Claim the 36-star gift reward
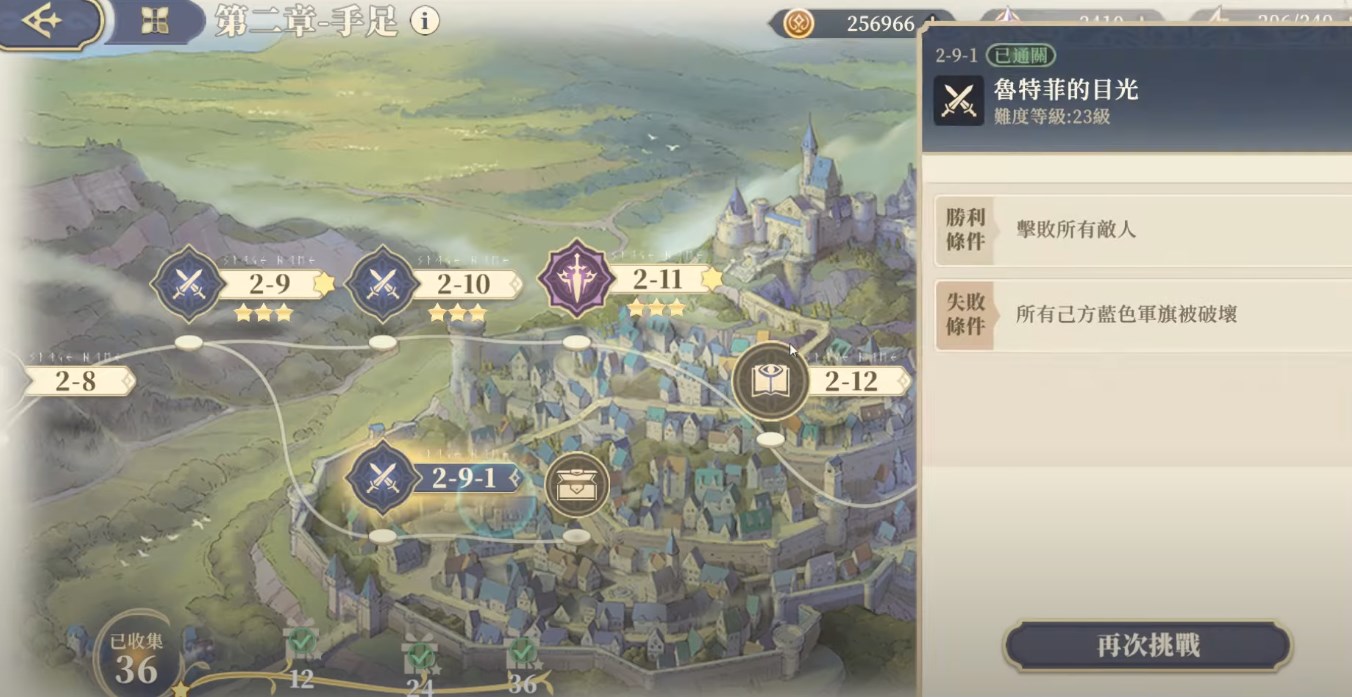Image resolution: width=1352 pixels, height=697 pixels. [x=521, y=652]
